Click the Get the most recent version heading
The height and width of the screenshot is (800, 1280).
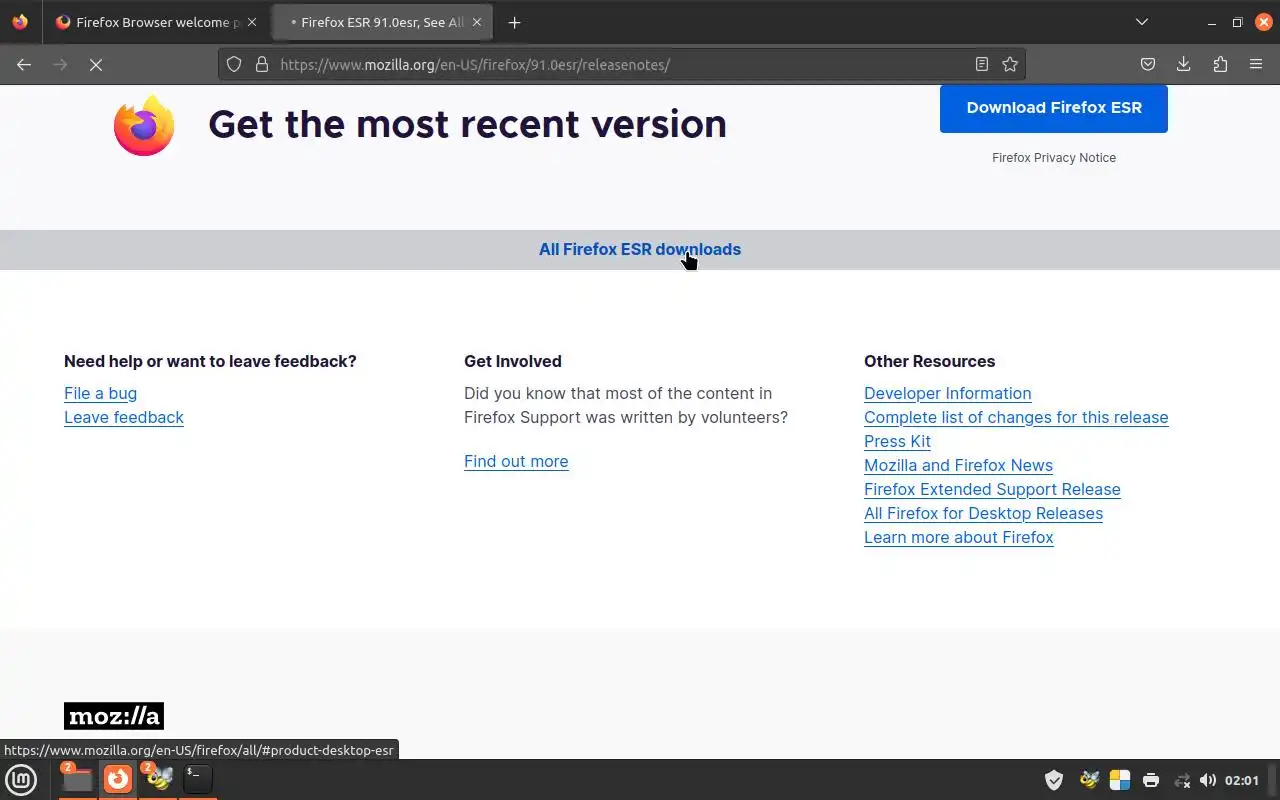click(x=467, y=124)
